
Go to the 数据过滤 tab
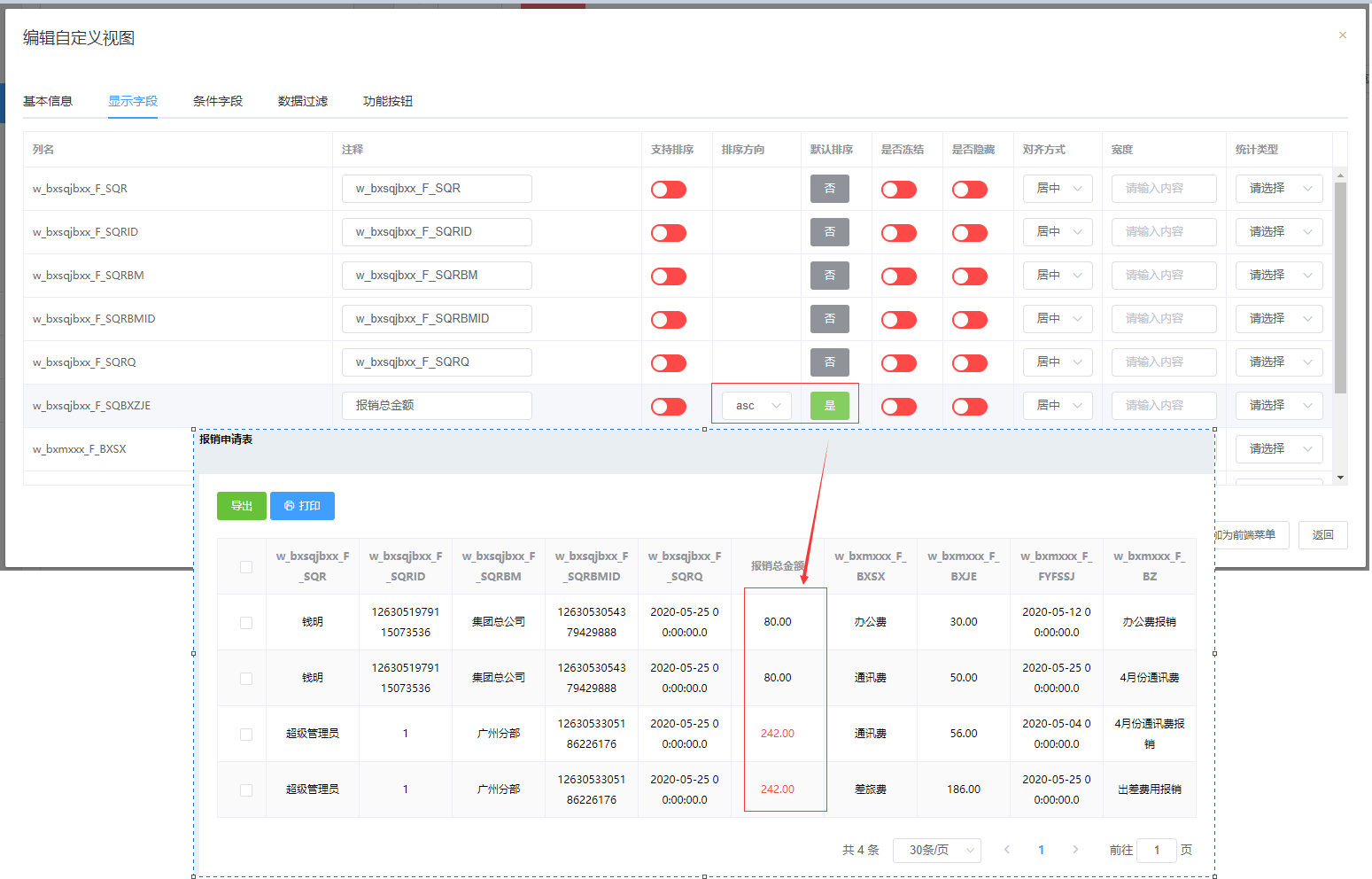point(303,101)
